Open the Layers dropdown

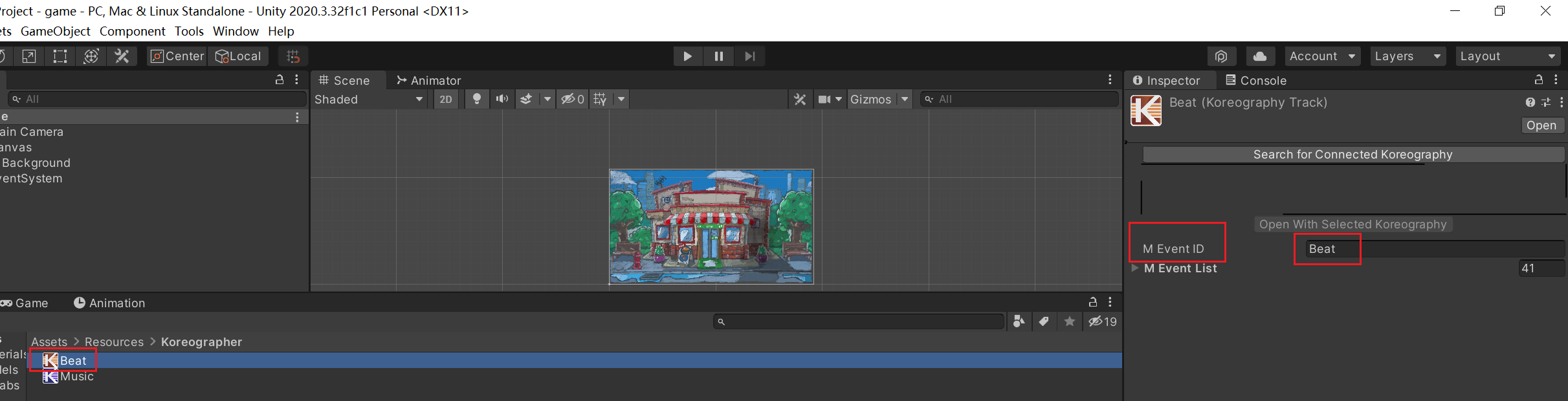tap(1408, 56)
